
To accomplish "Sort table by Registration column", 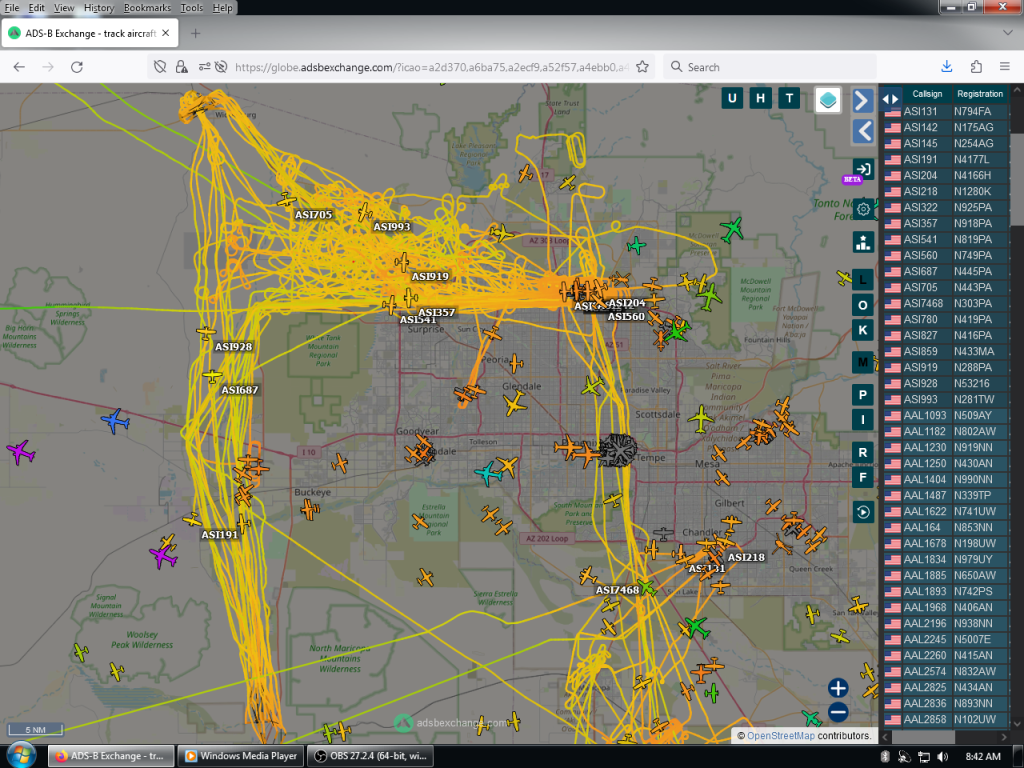I will click(x=980, y=94).
